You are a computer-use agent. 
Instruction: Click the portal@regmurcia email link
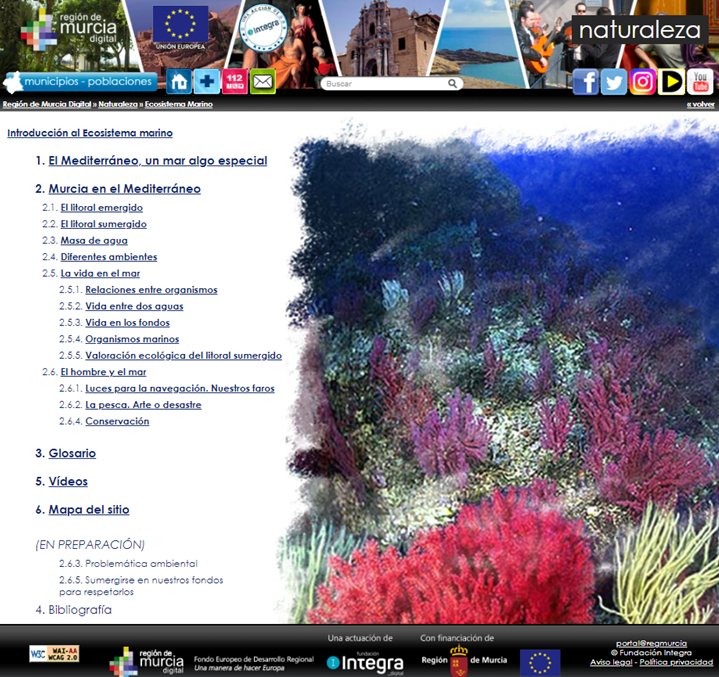coord(651,643)
